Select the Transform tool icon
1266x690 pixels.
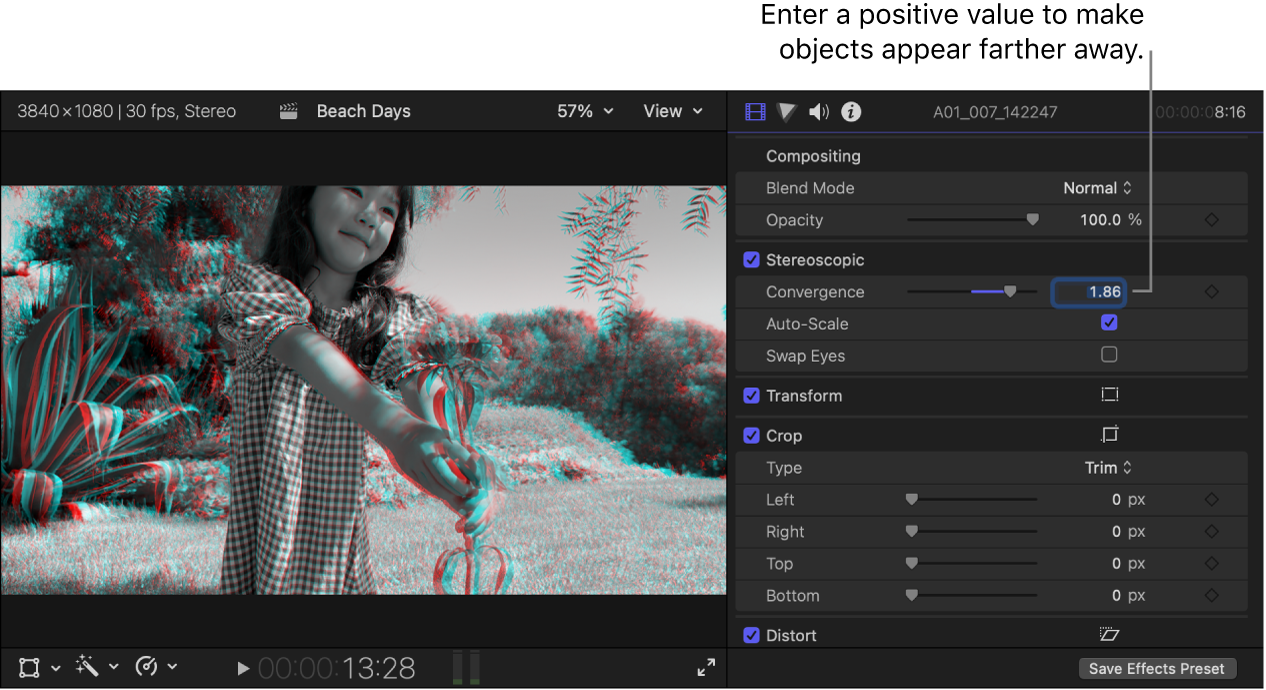click(27, 667)
